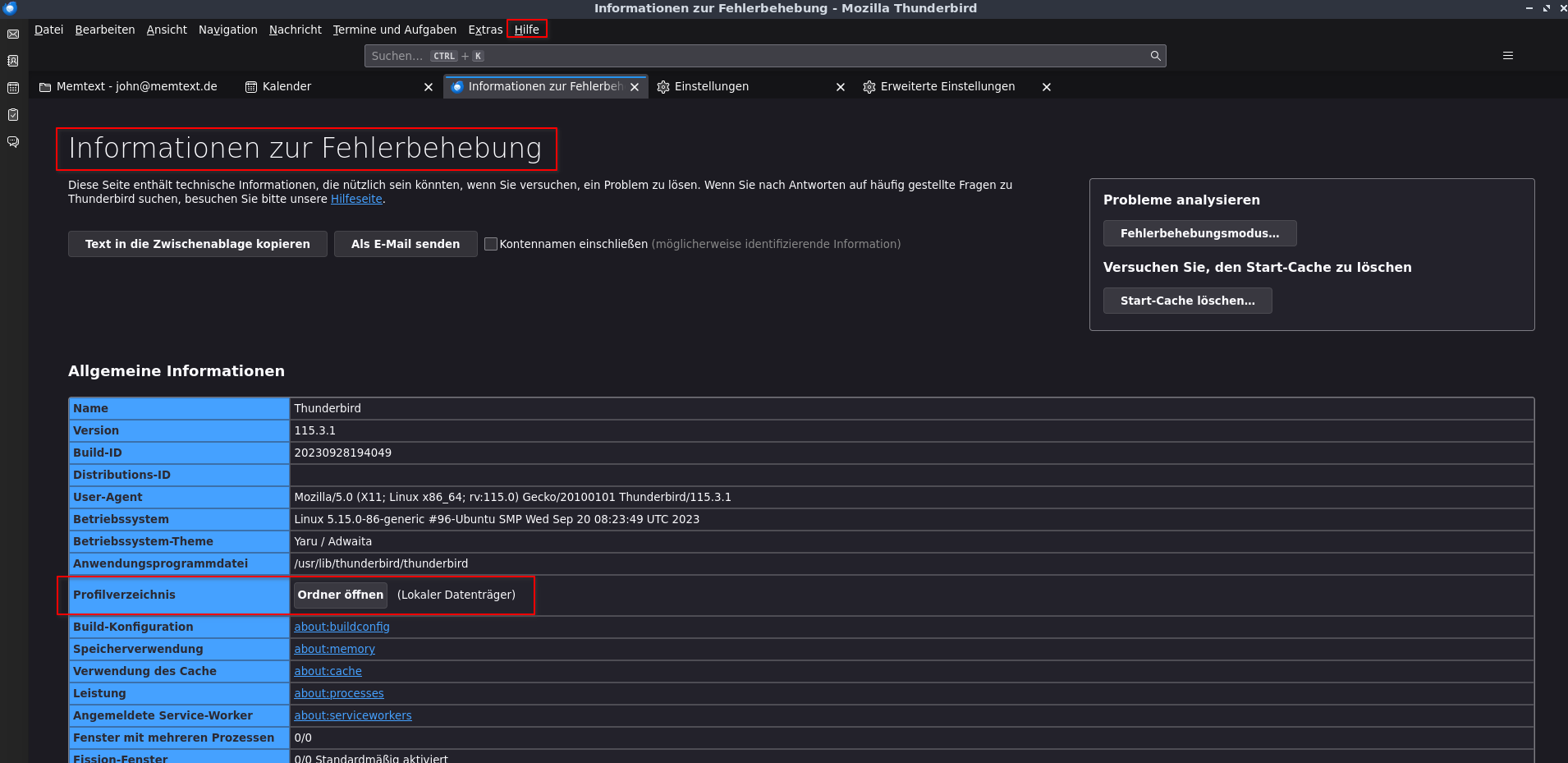Click the Probleme analysieren heading

click(x=1181, y=200)
